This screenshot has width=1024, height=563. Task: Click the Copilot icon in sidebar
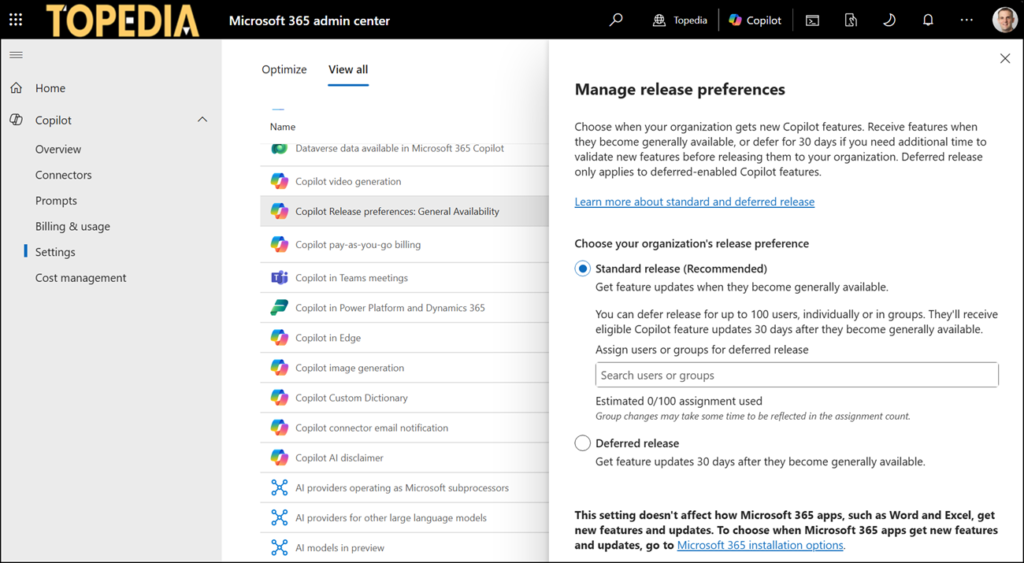point(16,120)
